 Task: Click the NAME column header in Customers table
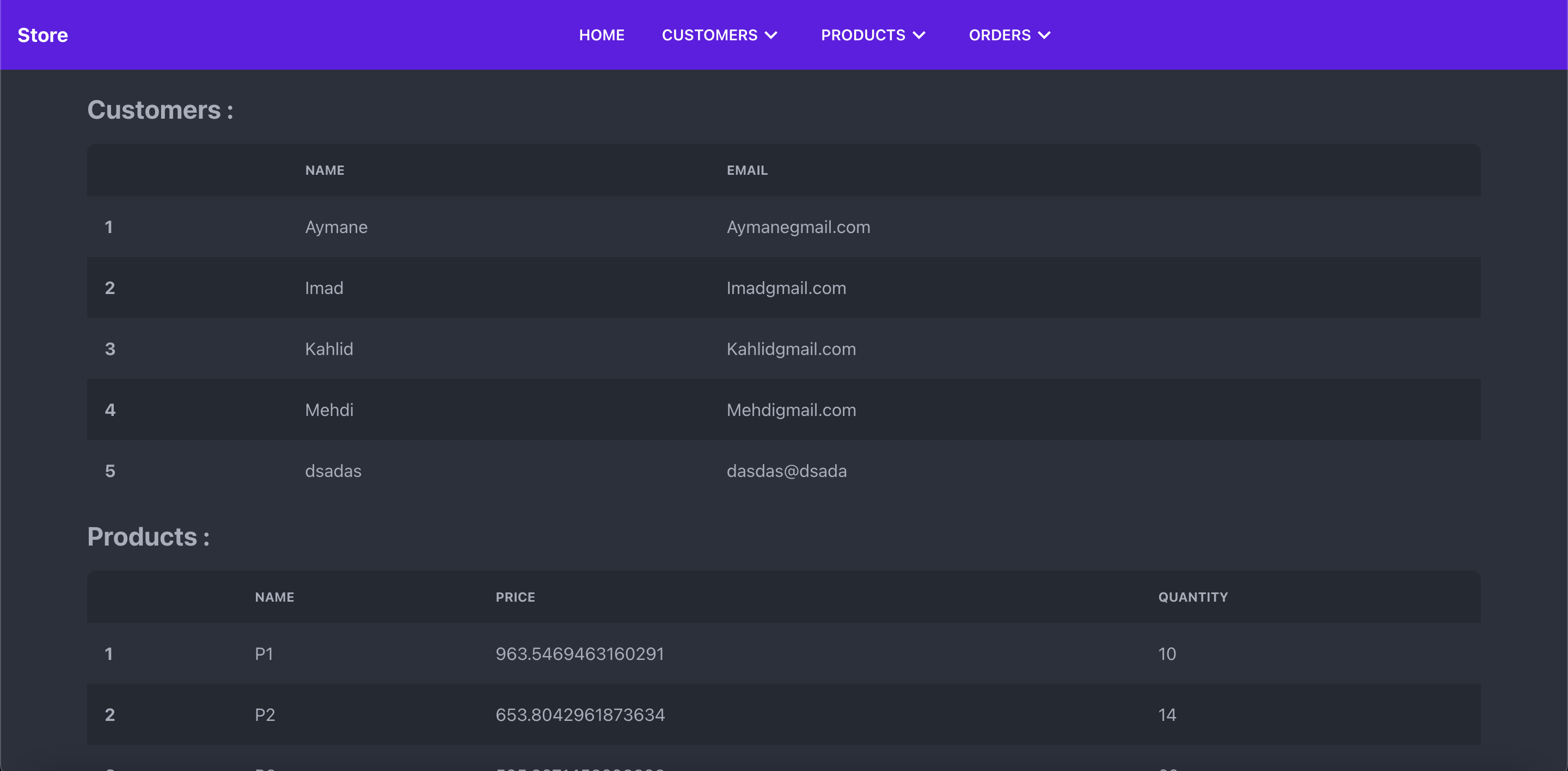[324, 170]
